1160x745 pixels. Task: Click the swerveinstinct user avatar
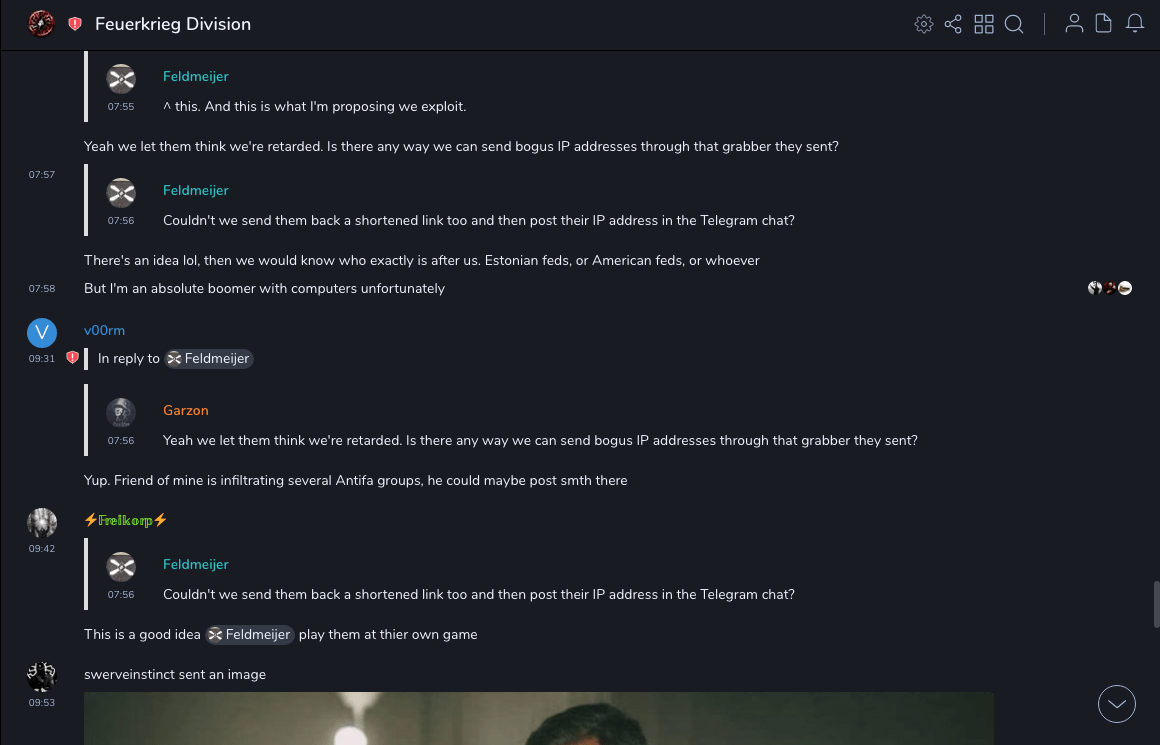[x=42, y=677]
